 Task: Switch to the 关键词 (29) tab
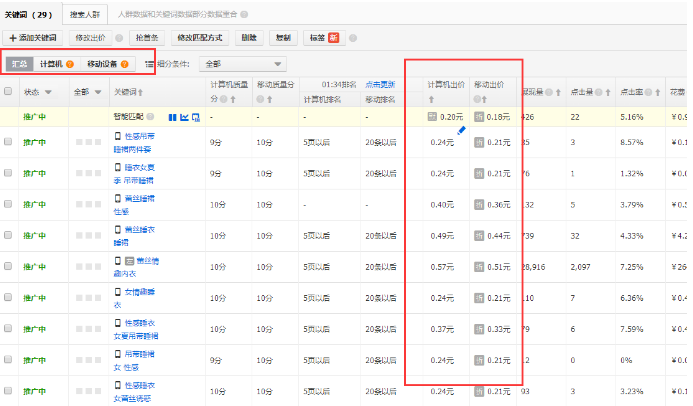click(x=29, y=15)
